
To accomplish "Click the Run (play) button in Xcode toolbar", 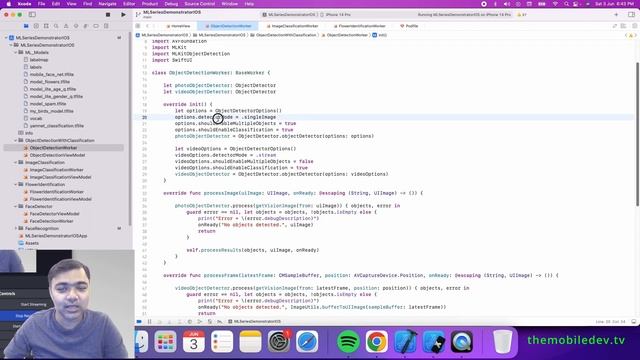I will pos(123,15).
